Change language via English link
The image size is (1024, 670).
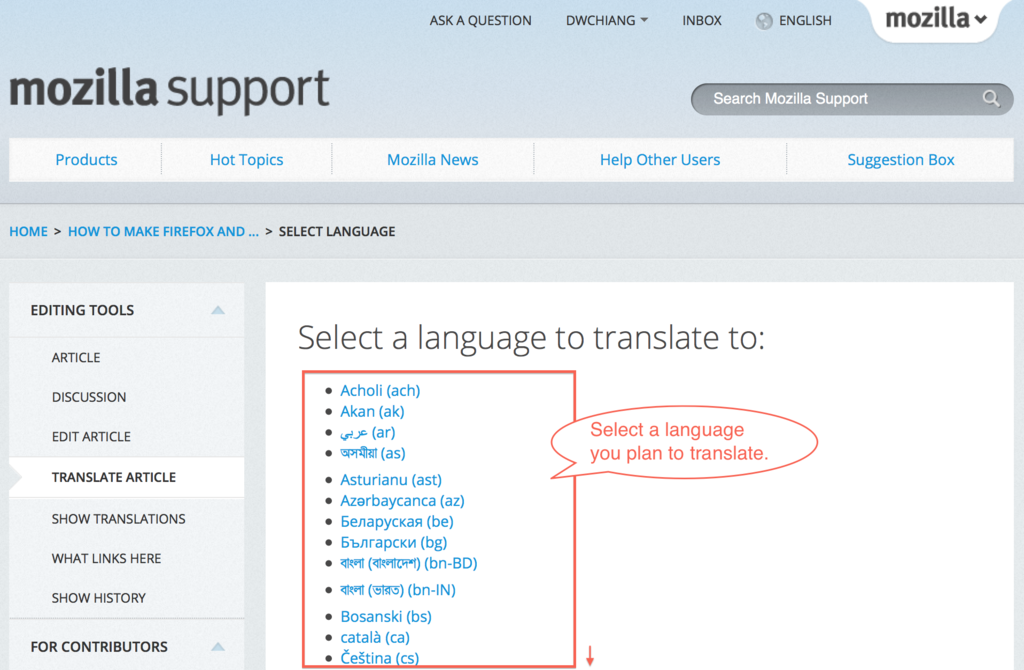point(805,20)
